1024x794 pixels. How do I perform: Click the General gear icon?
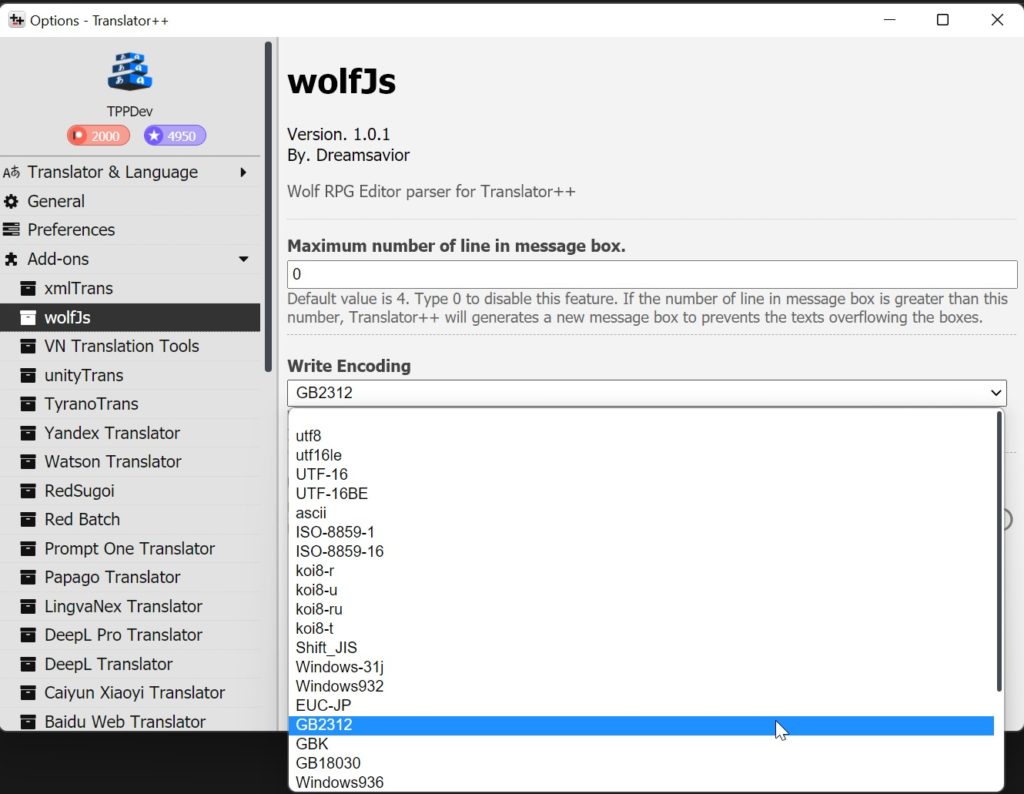pyautogui.click(x=11, y=201)
